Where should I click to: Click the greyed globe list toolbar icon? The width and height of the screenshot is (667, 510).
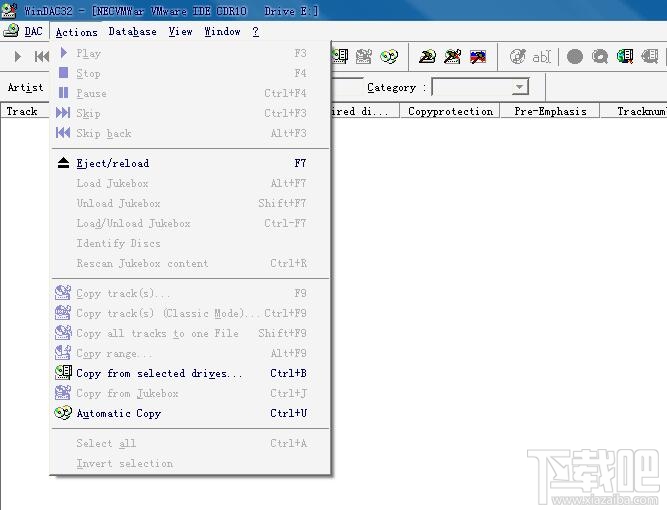click(650, 57)
